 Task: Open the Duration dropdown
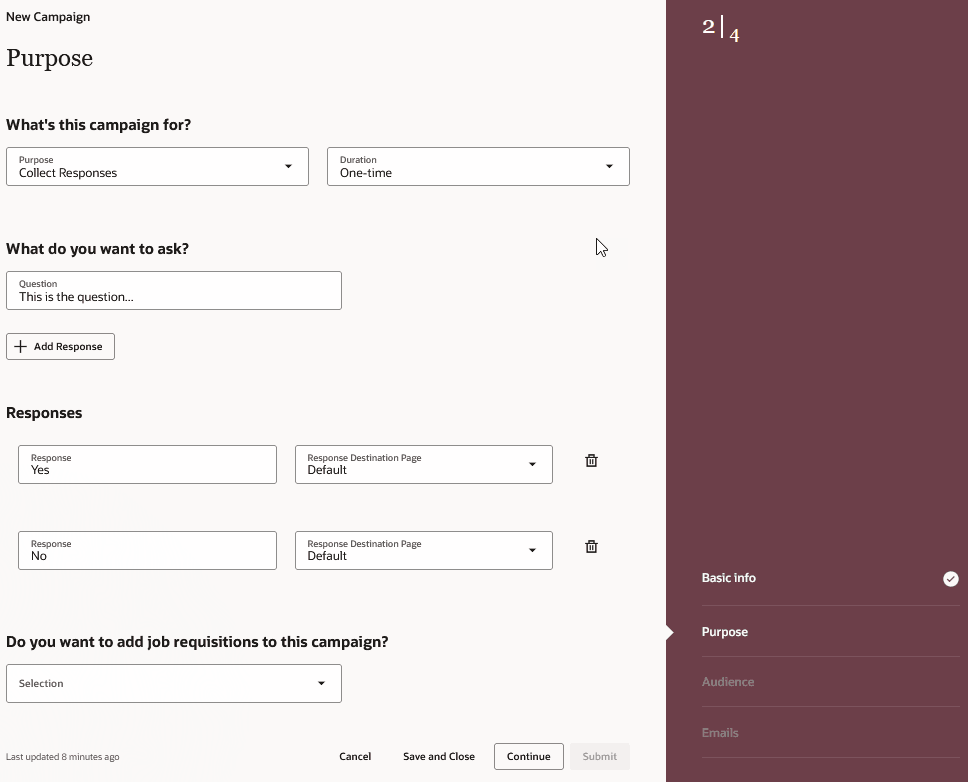[478, 167]
